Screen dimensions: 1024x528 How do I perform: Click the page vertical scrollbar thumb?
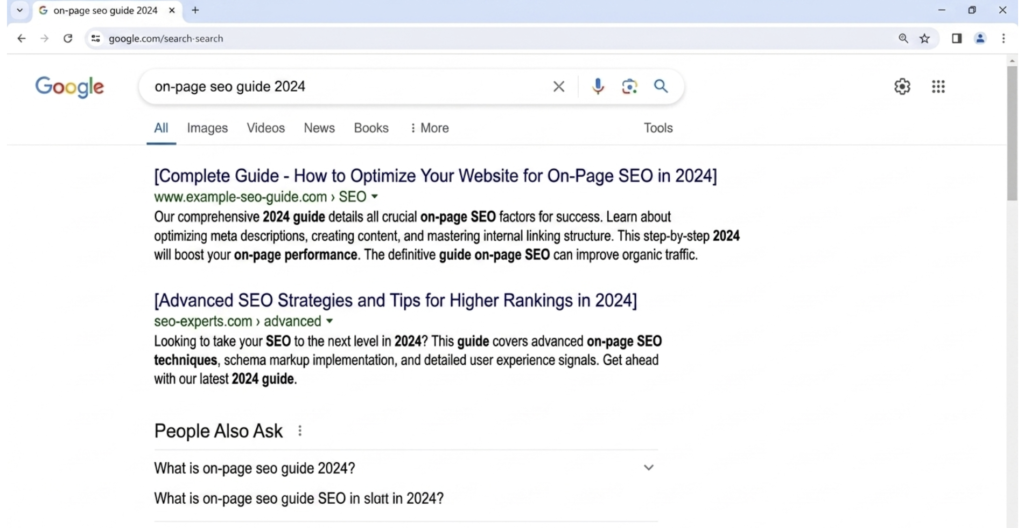coord(1012,131)
